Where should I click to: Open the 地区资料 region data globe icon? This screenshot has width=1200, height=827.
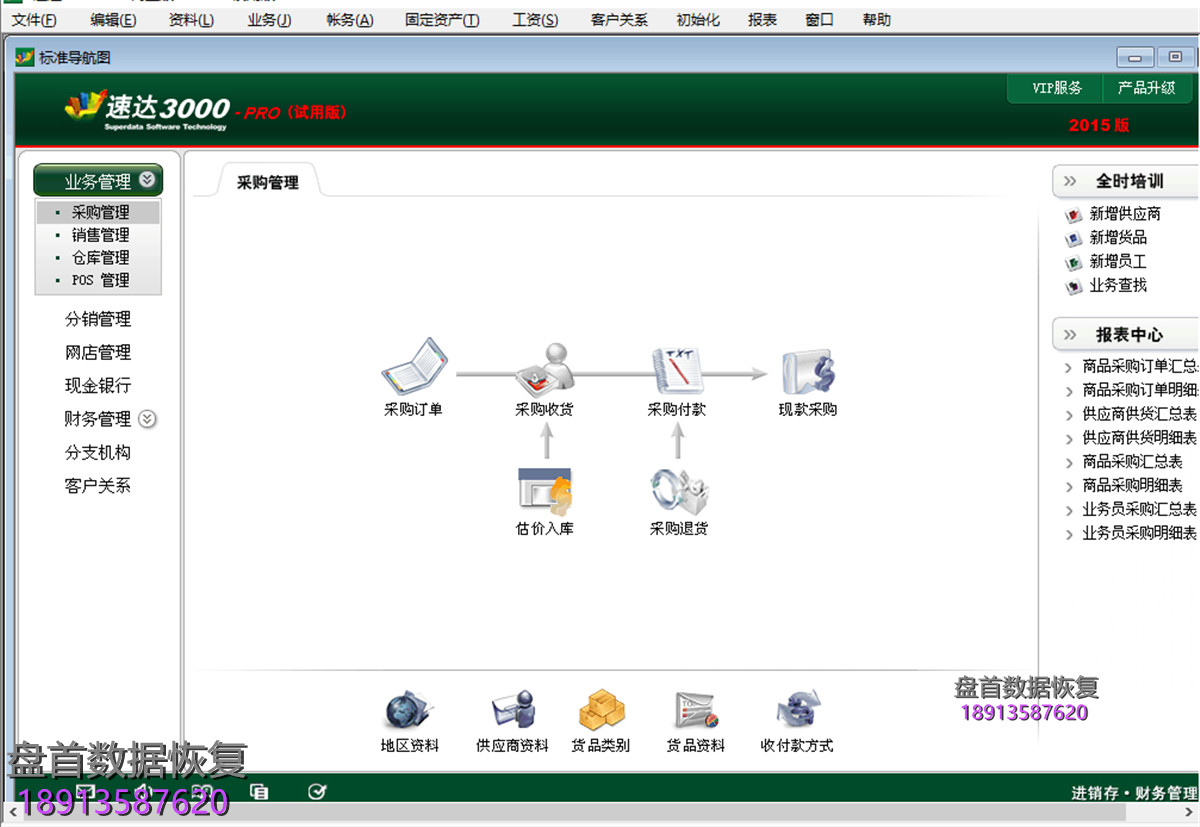(410, 711)
